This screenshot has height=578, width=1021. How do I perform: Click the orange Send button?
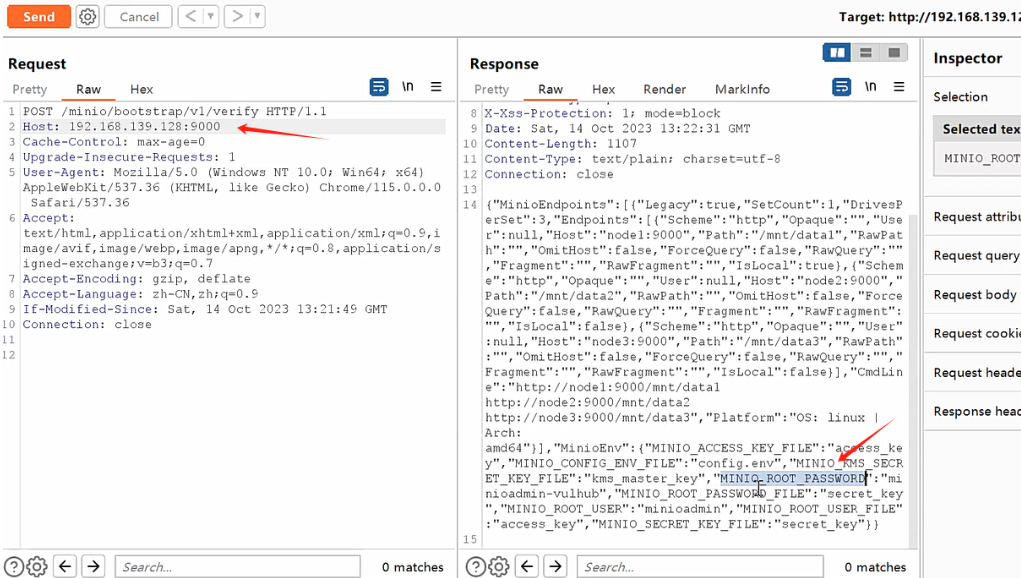[38, 16]
